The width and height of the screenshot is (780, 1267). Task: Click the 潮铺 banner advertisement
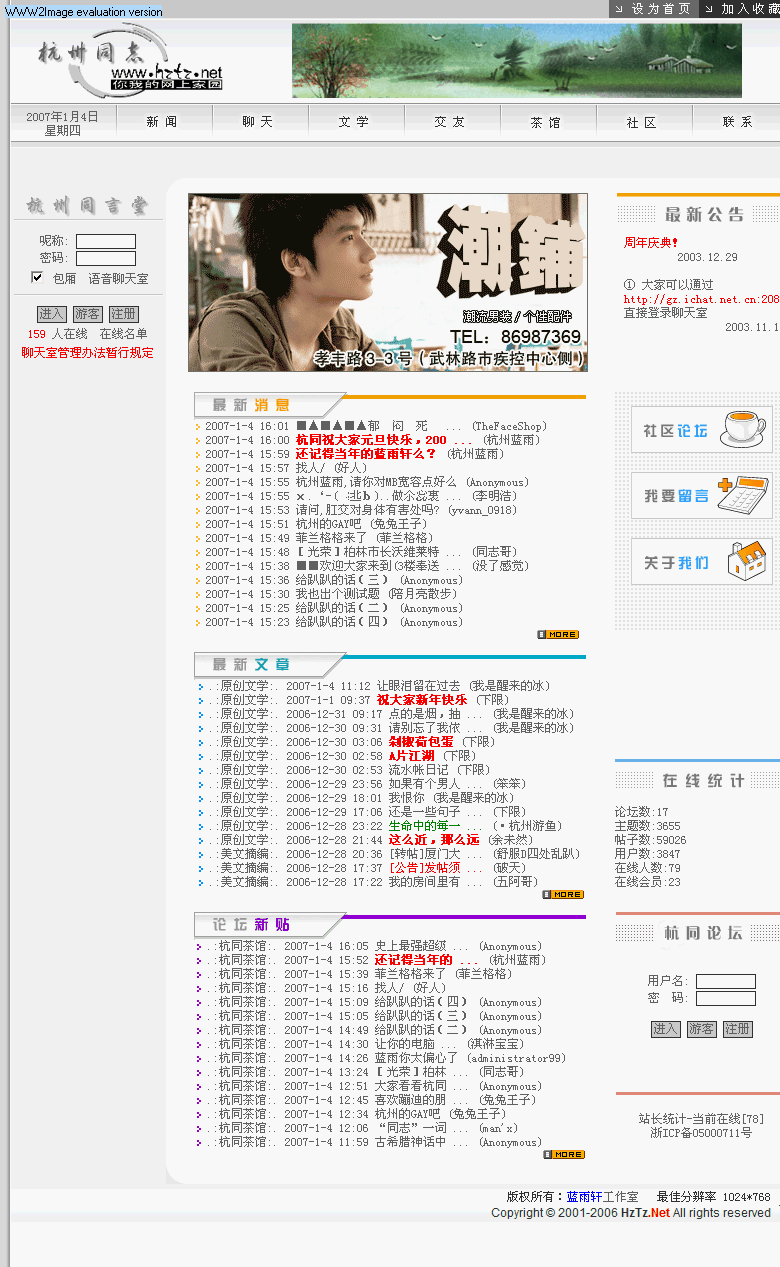(x=387, y=283)
